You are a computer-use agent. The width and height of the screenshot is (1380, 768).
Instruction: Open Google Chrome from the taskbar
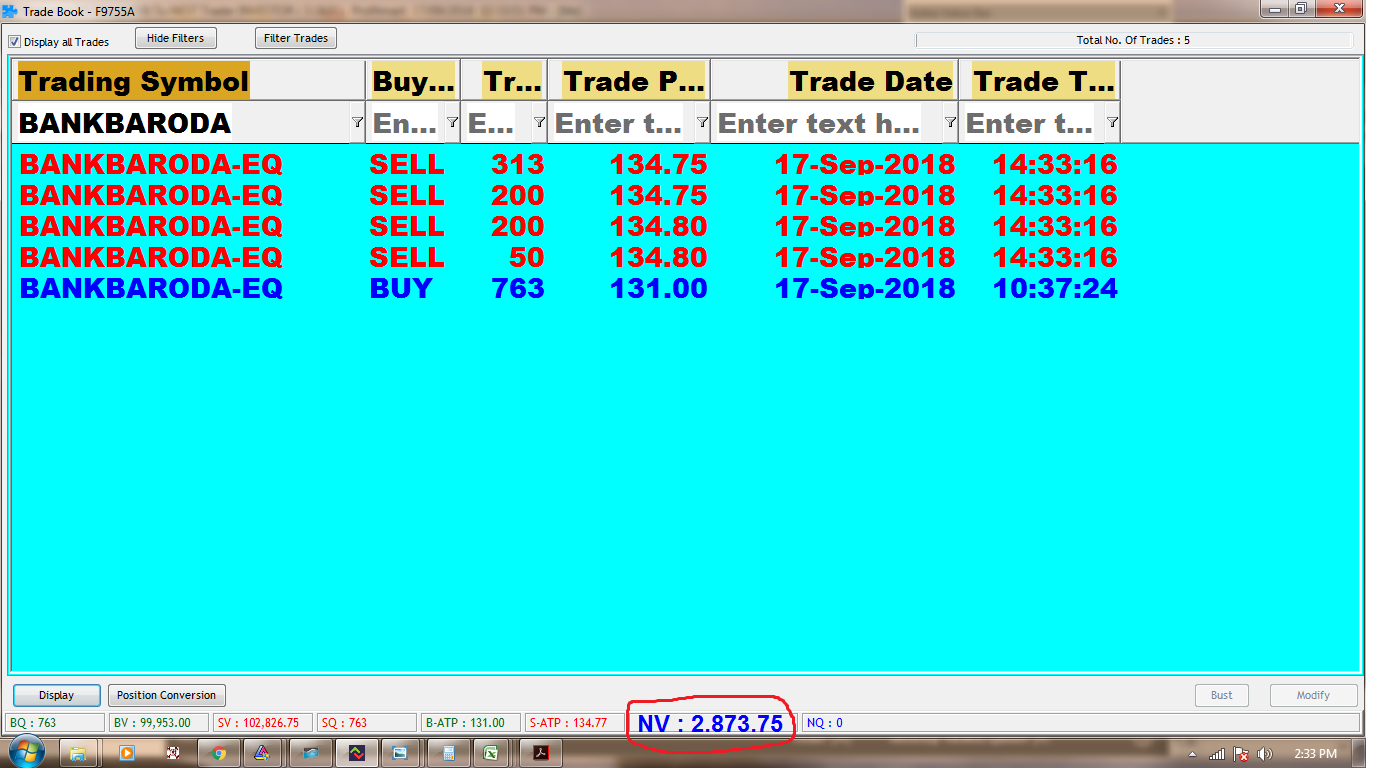(218, 753)
